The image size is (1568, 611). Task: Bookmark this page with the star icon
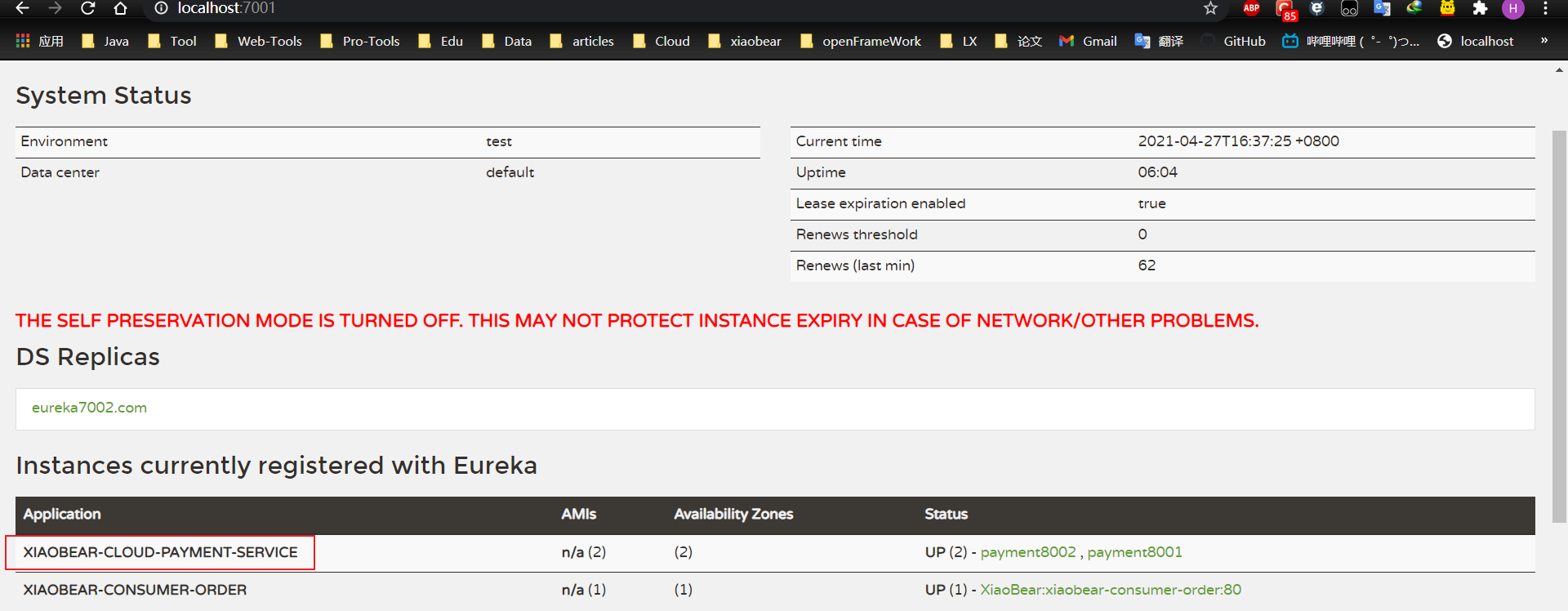[1210, 8]
